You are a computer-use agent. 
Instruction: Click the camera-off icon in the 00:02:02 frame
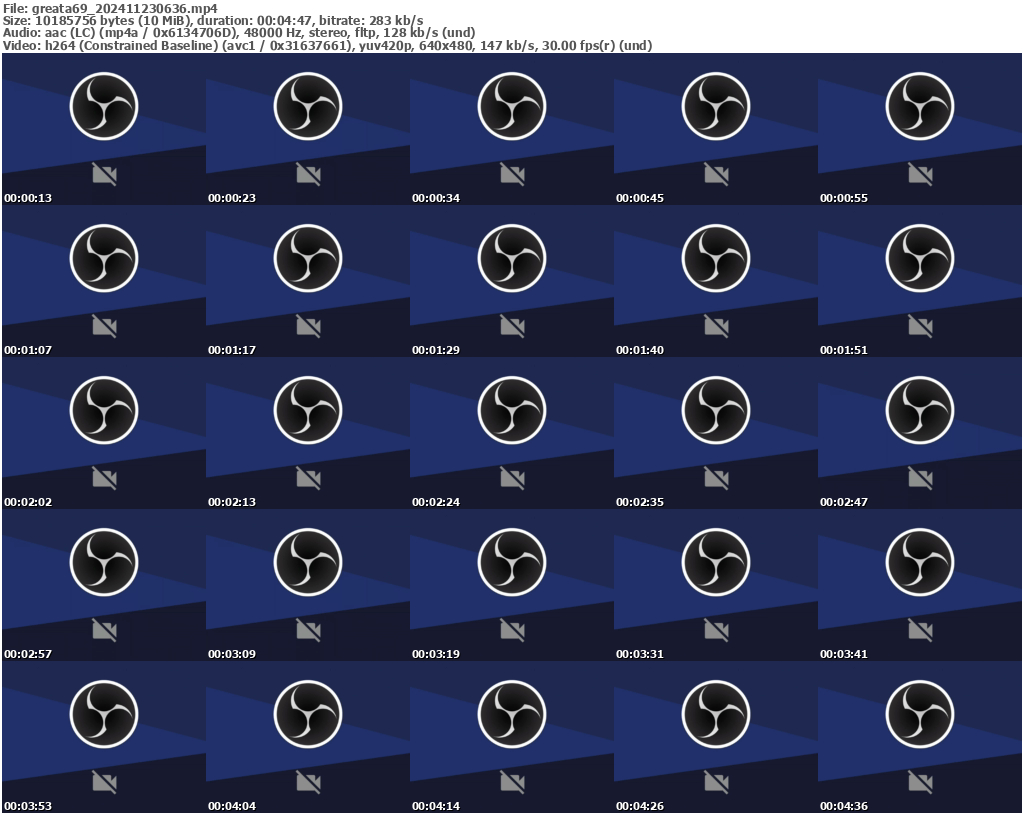click(x=104, y=479)
